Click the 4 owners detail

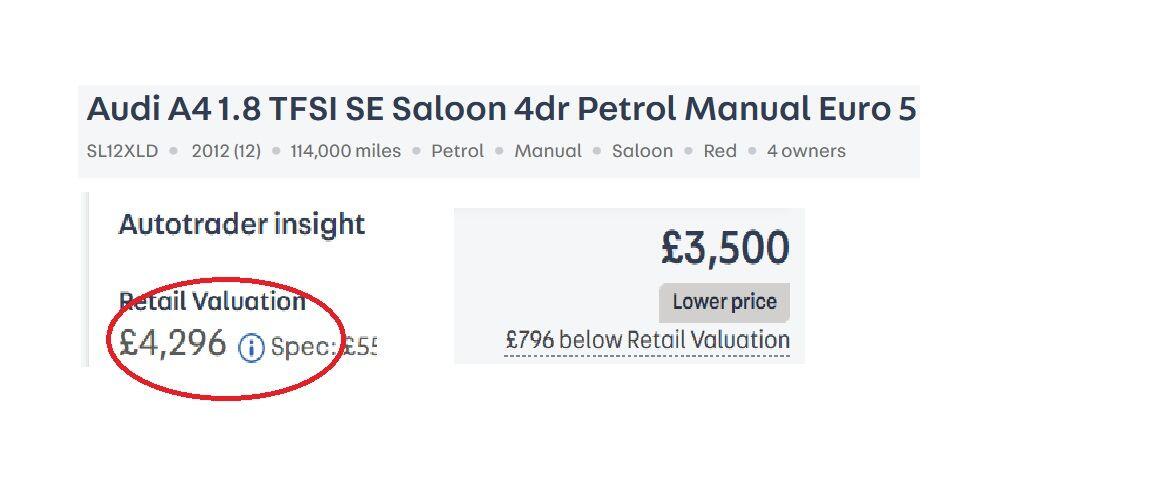click(x=806, y=151)
